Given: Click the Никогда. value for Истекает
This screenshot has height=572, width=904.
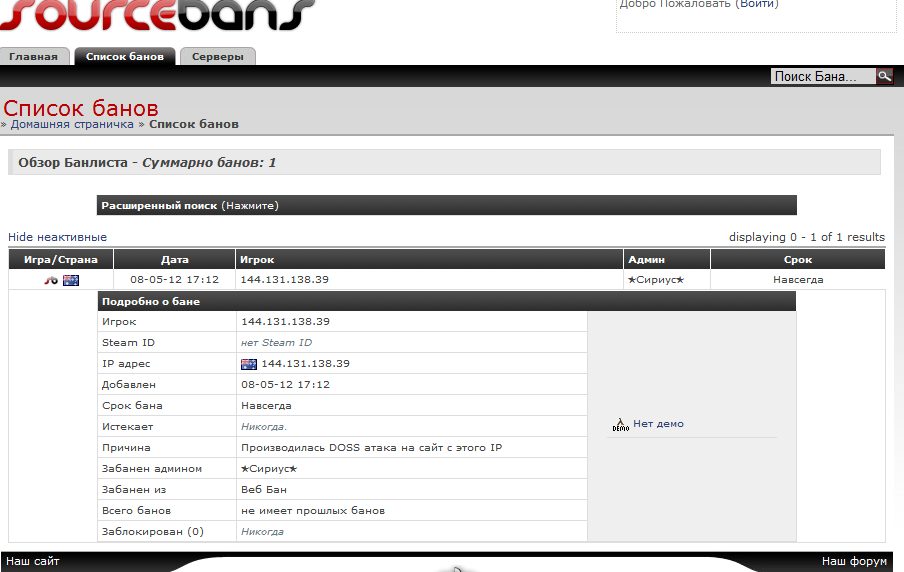Looking at the screenshot, I should [x=264, y=427].
